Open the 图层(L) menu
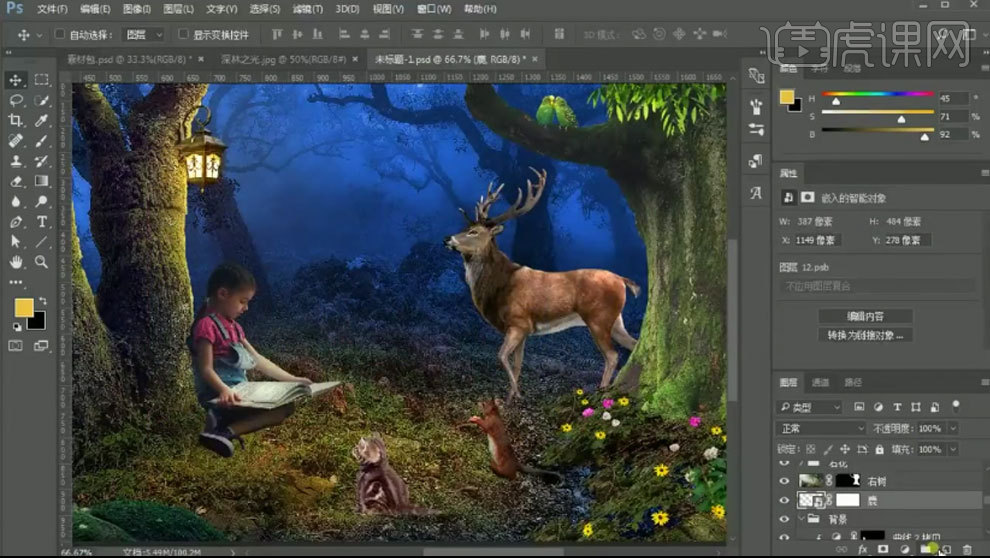The width and height of the screenshot is (990, 558). tap(179, 9)
